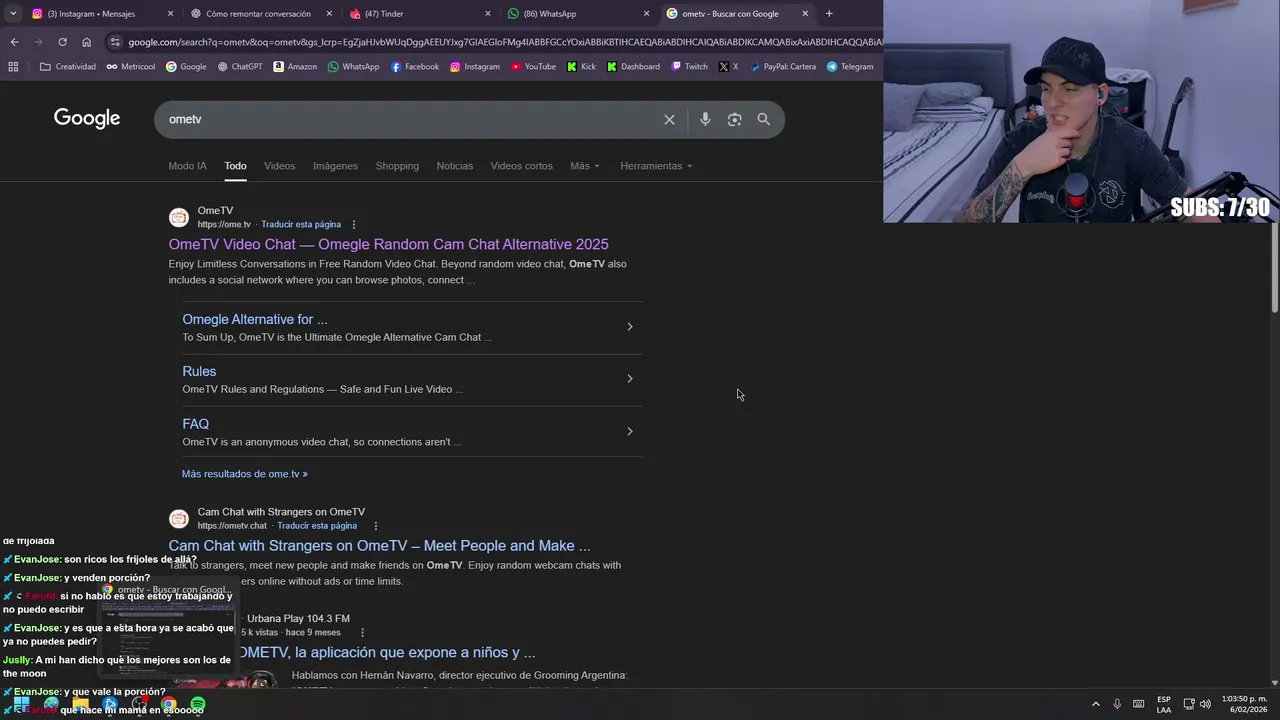Open the Kick bookmark
The width and height of the screenshot is (1280, 720).
[x=581, y=67]
